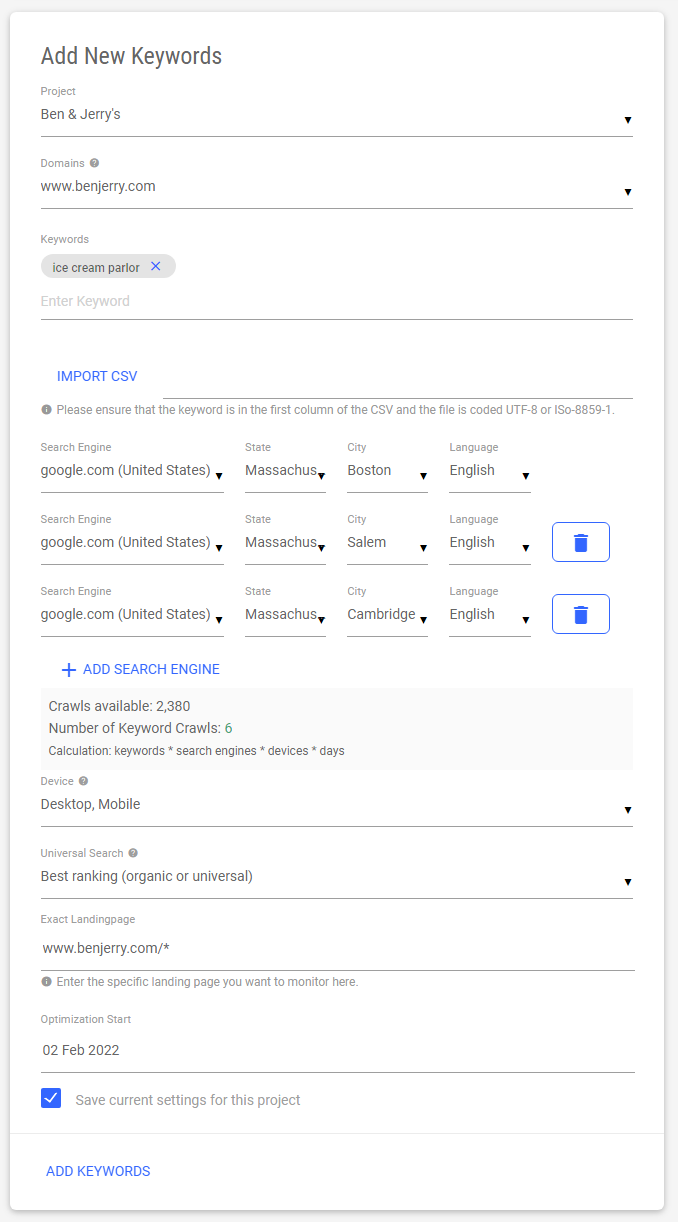
Task: Open Search Engine dropdown in Boston row
Action: pos(132,472)
